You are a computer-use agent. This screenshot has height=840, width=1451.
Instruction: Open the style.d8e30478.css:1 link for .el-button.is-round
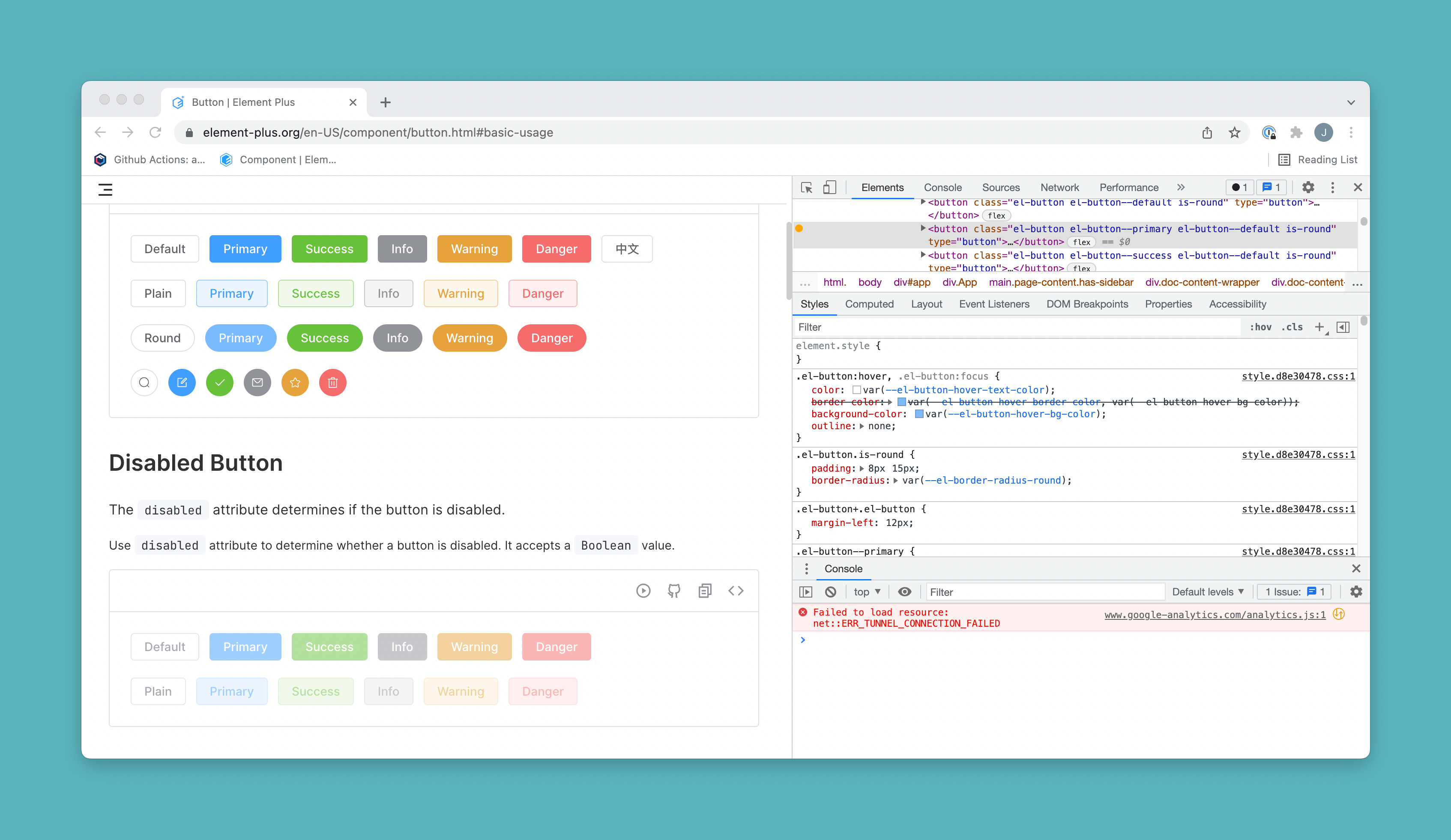(1298, 455)
